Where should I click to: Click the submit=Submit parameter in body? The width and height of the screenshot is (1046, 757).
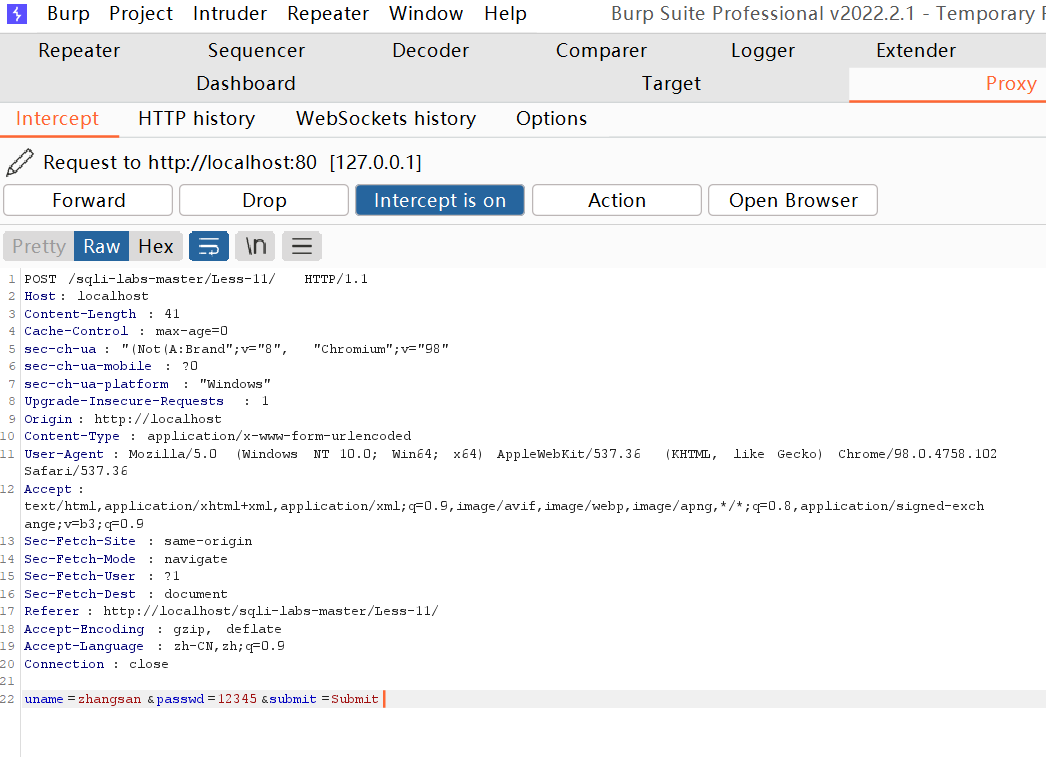324,699
